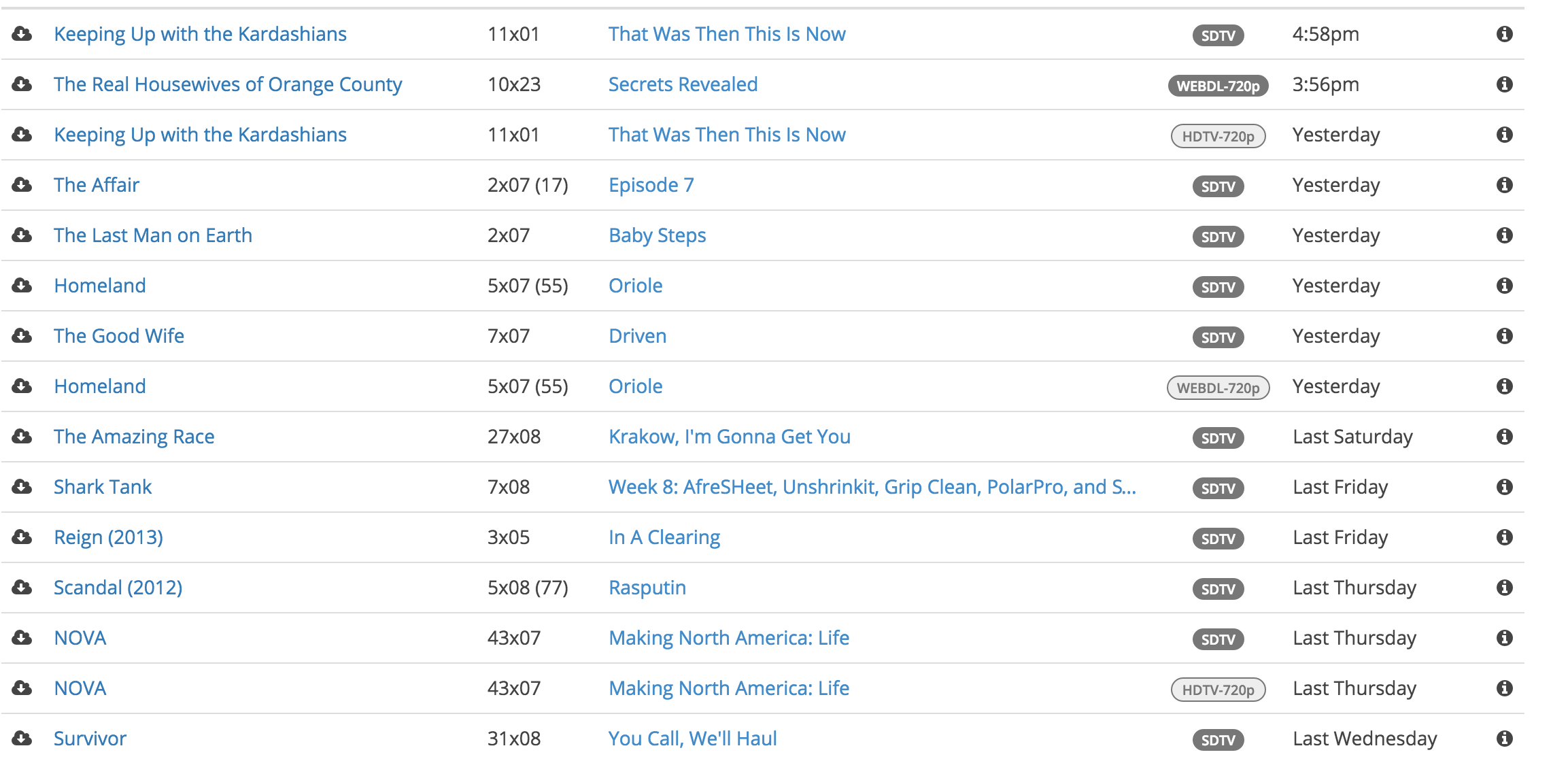Screen dimensions: 1568x778
Task: Open the Survivor series link
Action: coord(90,739)
